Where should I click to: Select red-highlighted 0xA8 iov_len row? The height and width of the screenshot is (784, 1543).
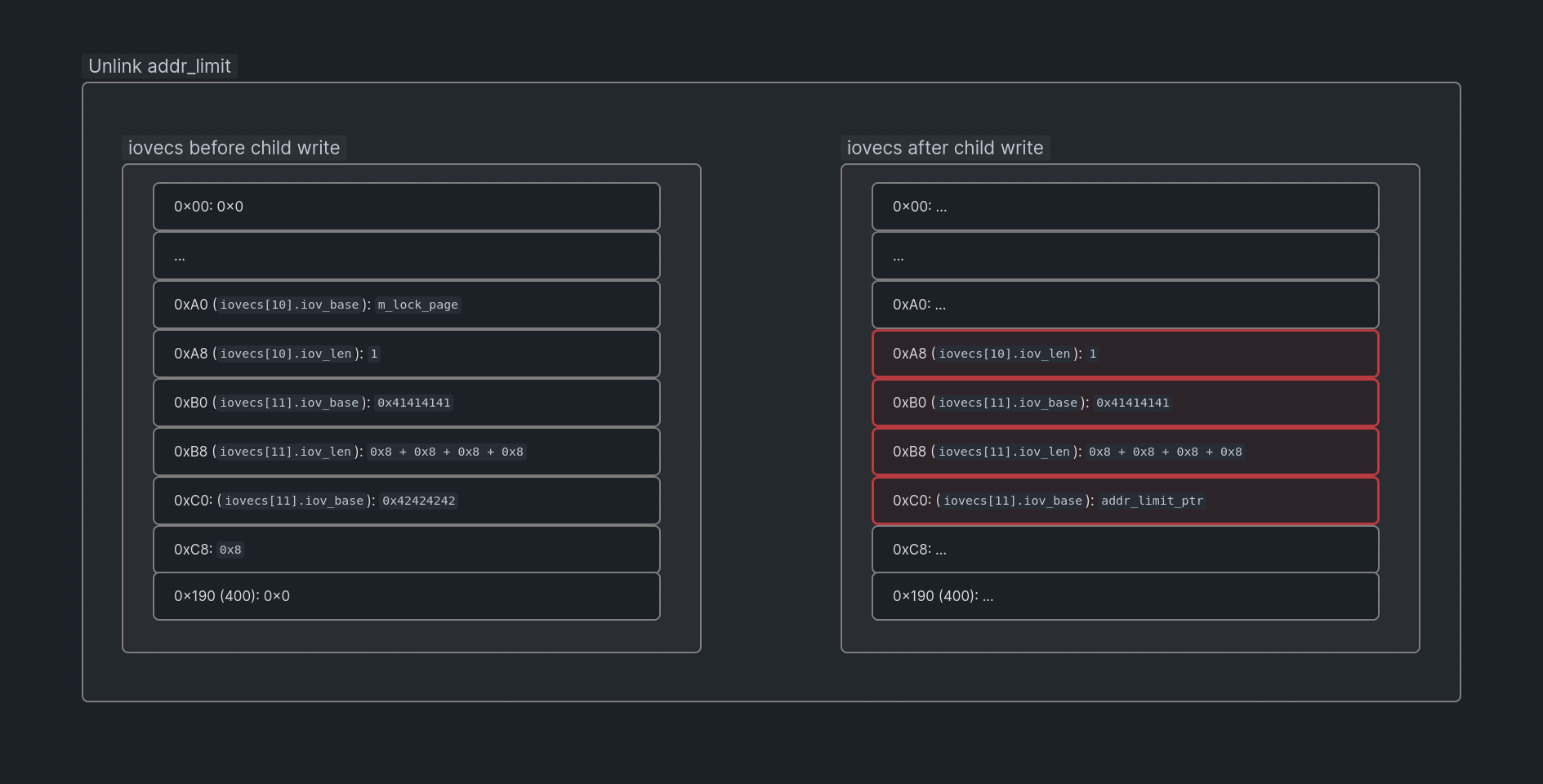[x=1125, y=354]
